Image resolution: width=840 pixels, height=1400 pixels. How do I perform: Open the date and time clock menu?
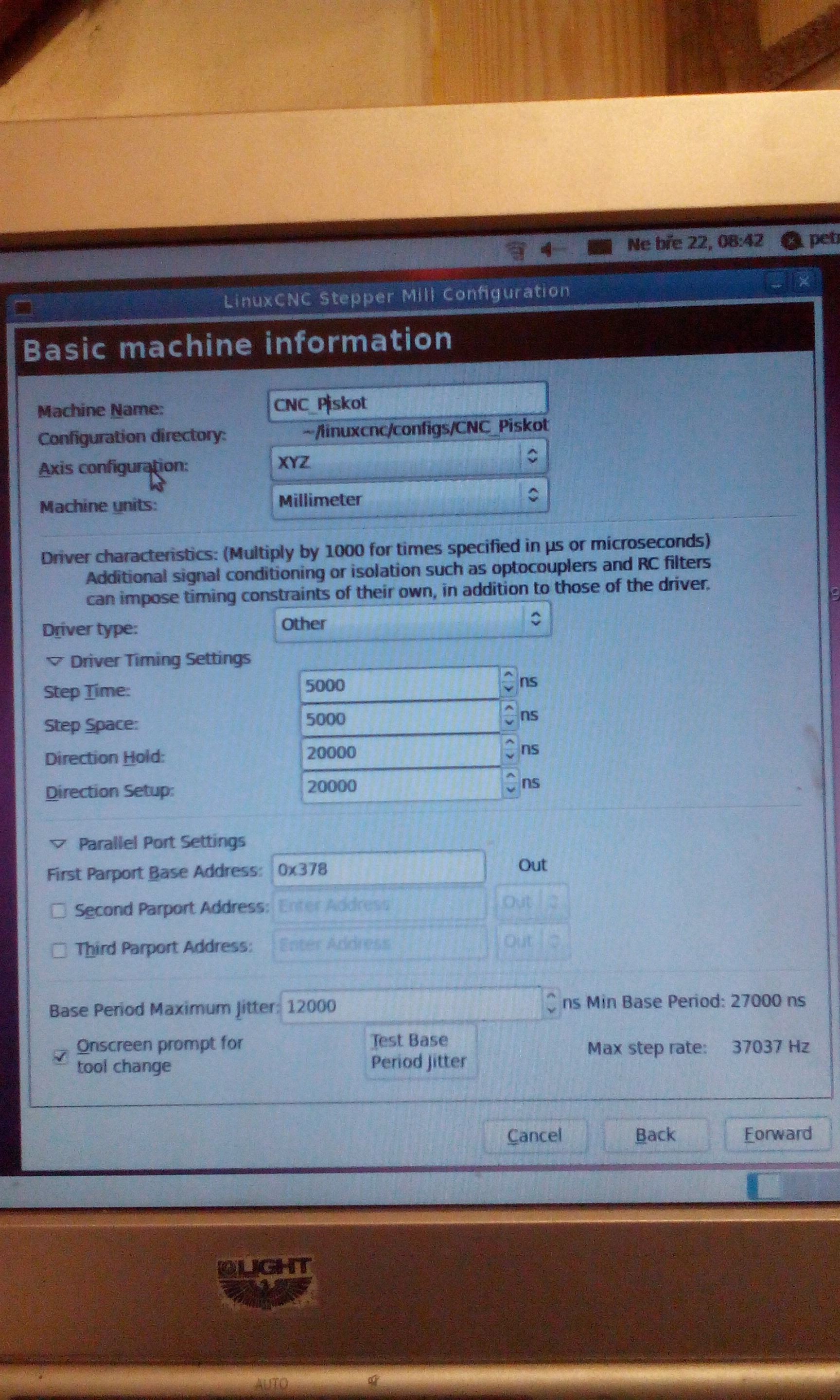pos(695,244)
